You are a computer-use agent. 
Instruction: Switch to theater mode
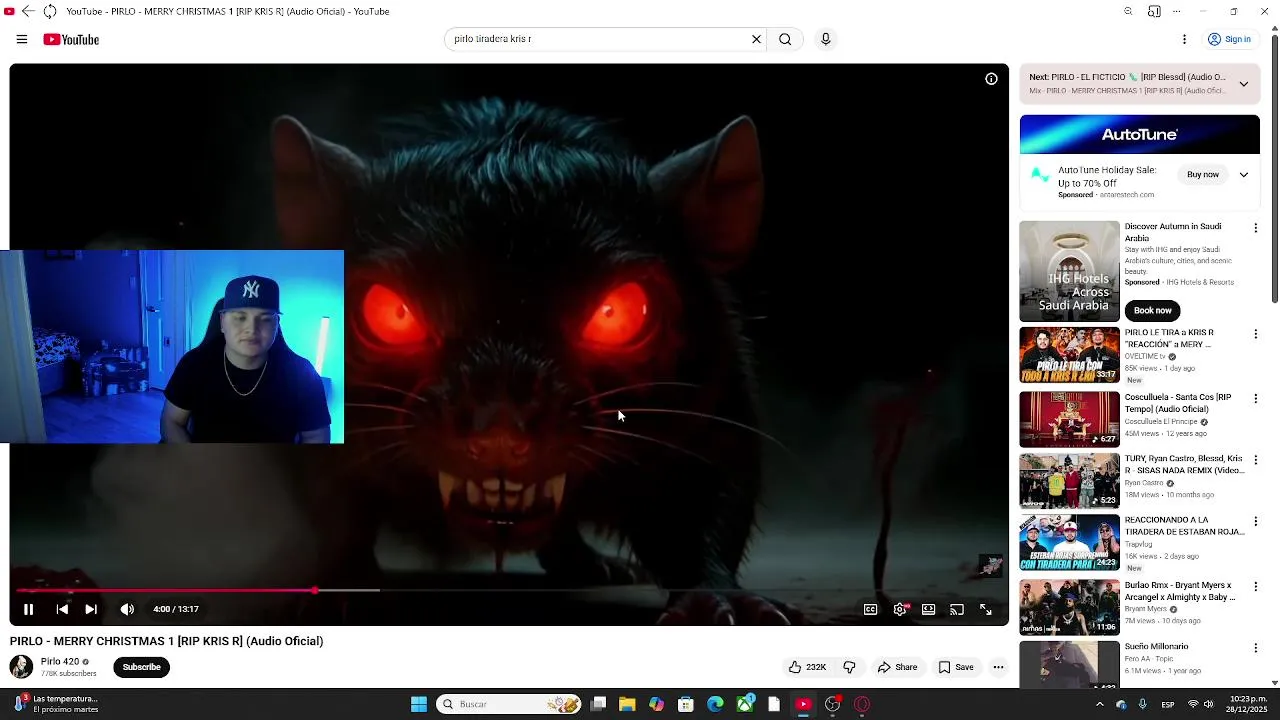(x=928, y=609)
